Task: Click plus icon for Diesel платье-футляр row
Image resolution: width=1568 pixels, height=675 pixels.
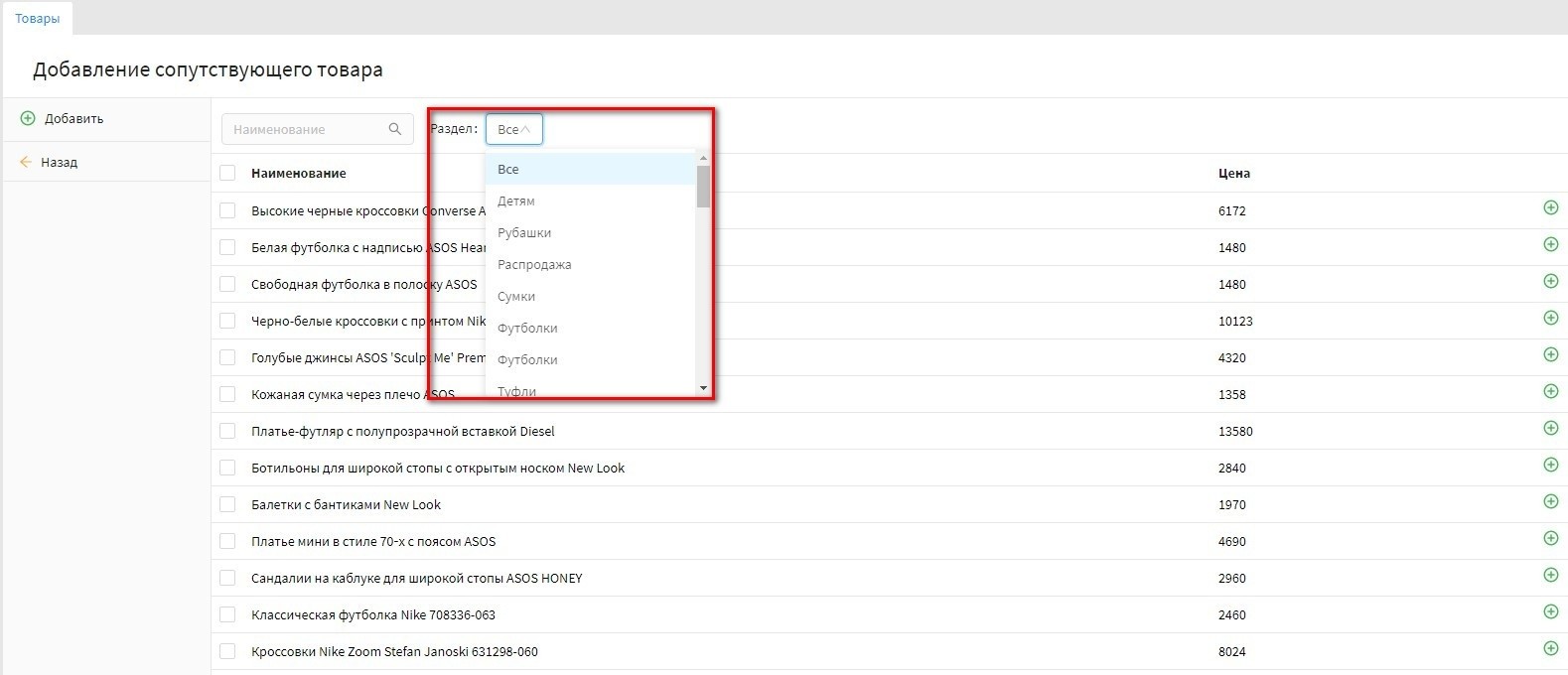Action: point(1550,429)
